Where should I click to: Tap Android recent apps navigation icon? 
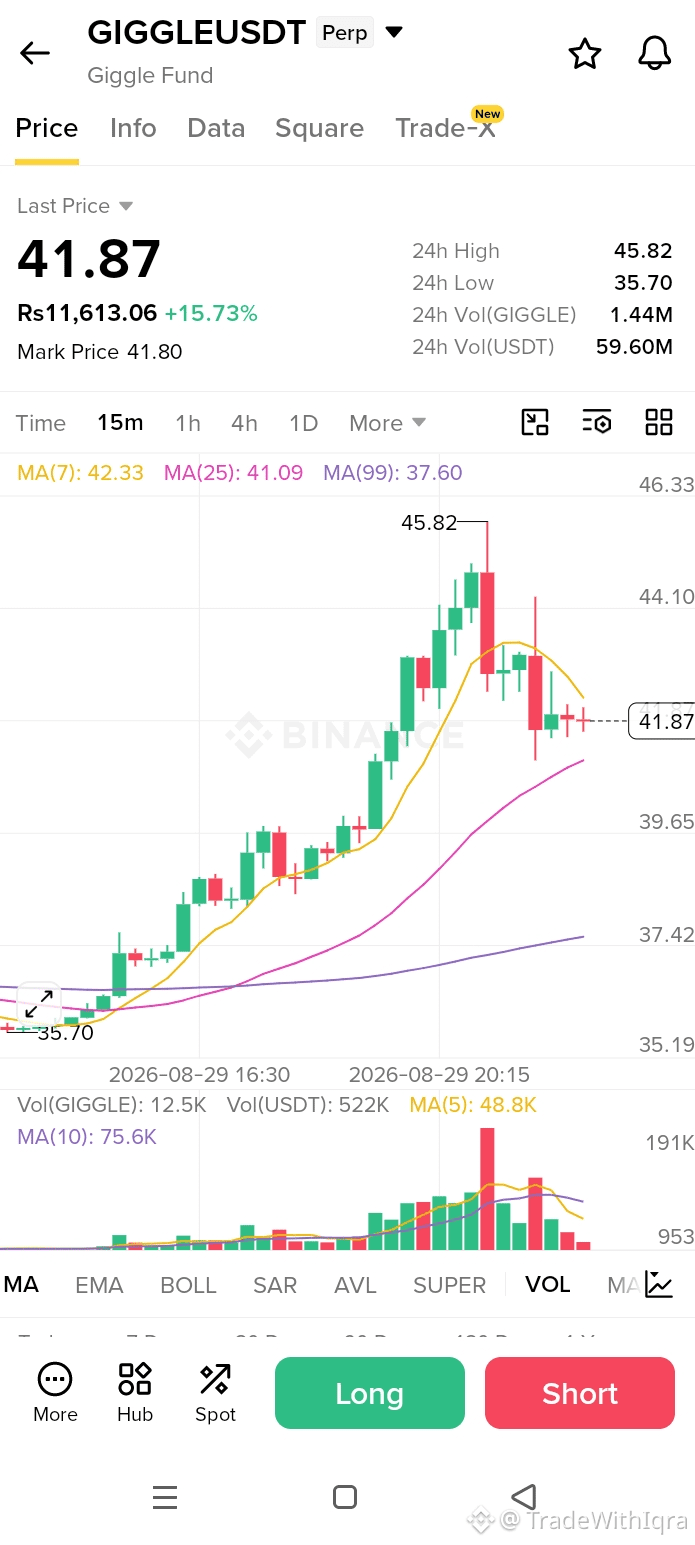[x=165, y=1497]
